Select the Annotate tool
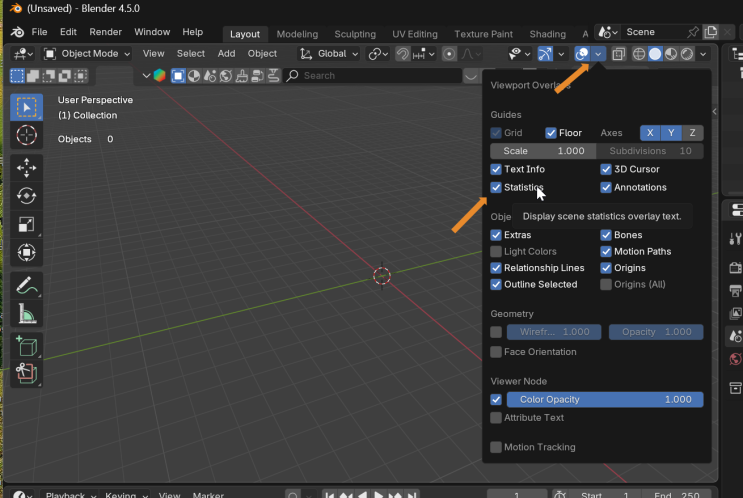The width and height of the screenshot is (743, 498). click(27, 285)
